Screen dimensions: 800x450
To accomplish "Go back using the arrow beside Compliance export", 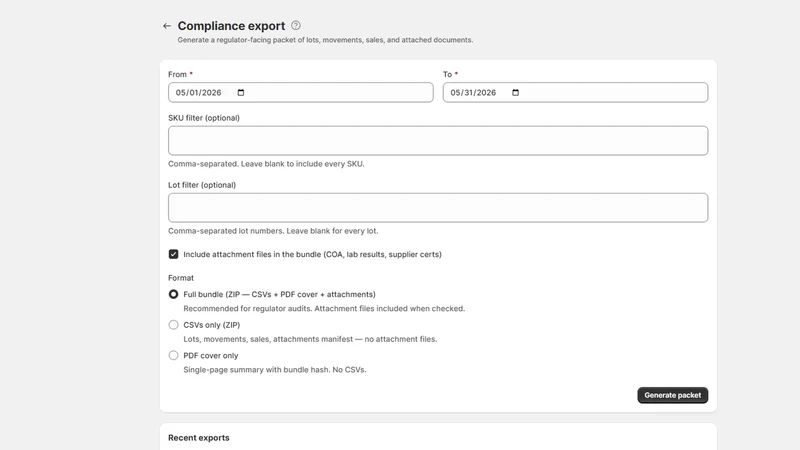I will point(167,26).
